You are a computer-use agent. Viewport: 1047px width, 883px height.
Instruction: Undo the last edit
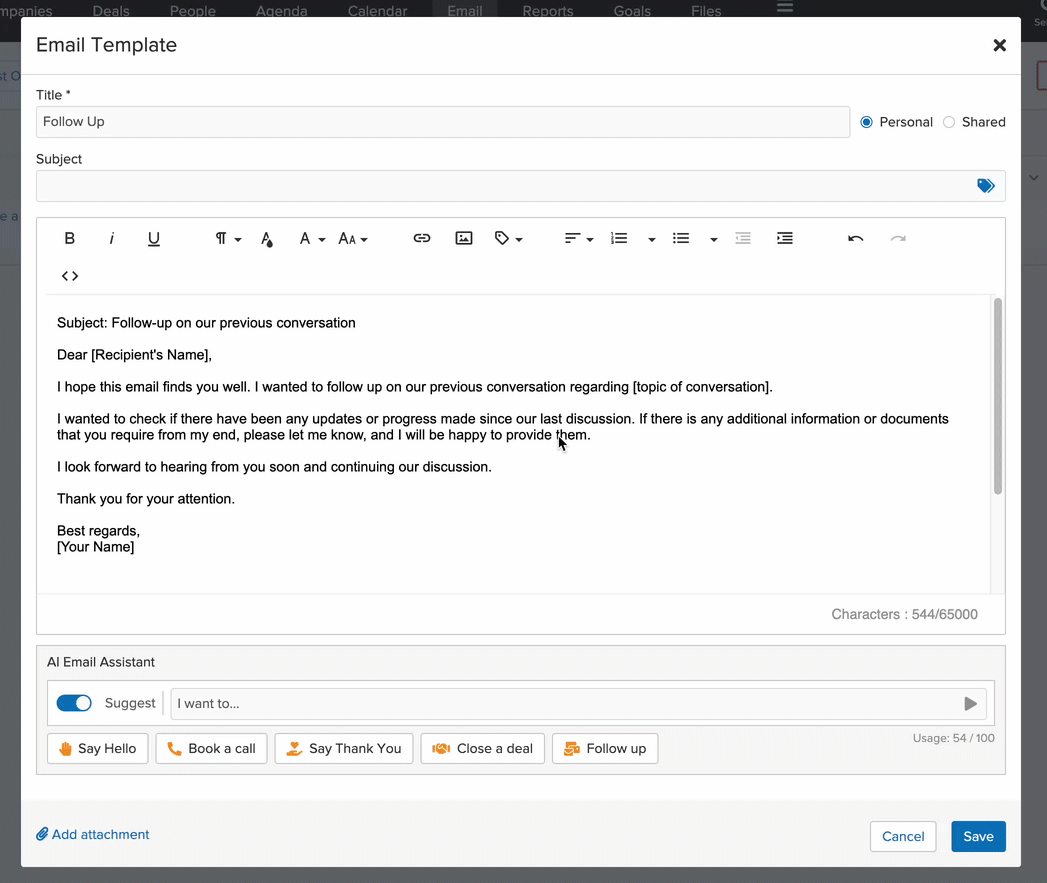[855, 239]
